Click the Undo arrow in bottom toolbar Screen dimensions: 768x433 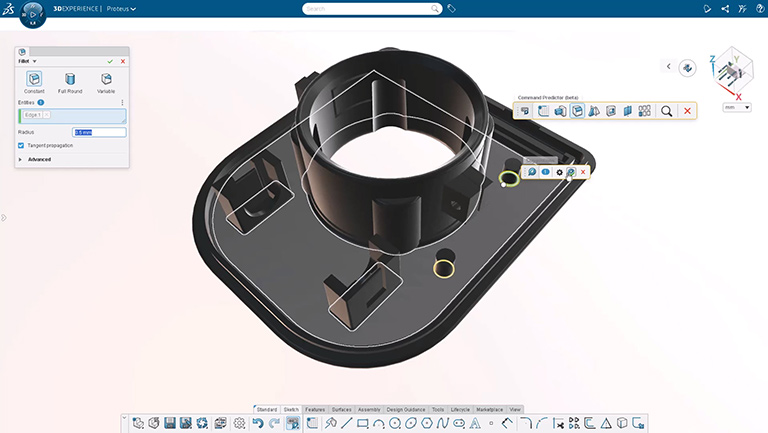(257, 423)
